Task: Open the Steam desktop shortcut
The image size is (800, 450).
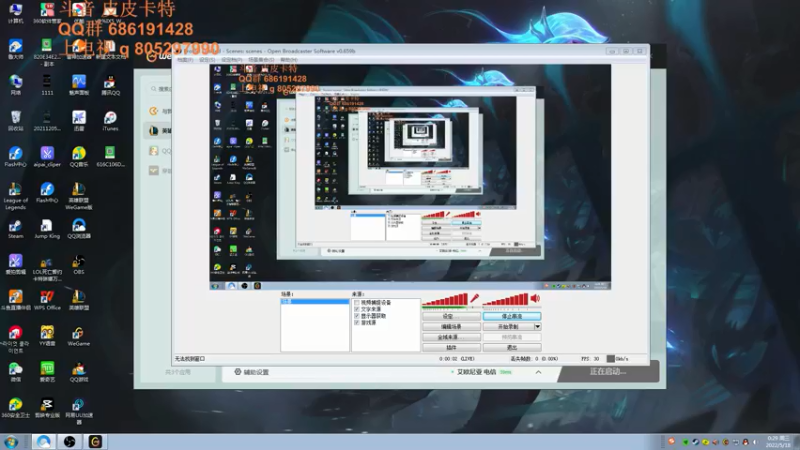Action: [x=15, y=229]
